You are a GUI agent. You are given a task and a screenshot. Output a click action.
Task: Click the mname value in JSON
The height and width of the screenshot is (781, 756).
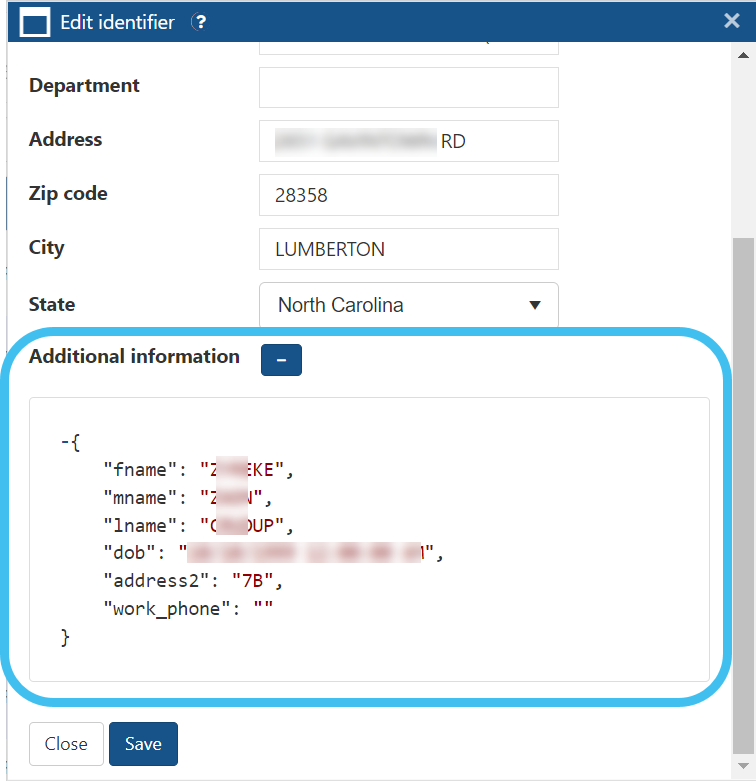point(233,497)
